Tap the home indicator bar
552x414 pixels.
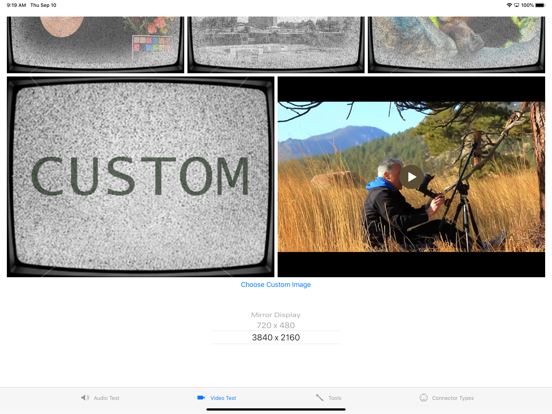coord(276,409)
